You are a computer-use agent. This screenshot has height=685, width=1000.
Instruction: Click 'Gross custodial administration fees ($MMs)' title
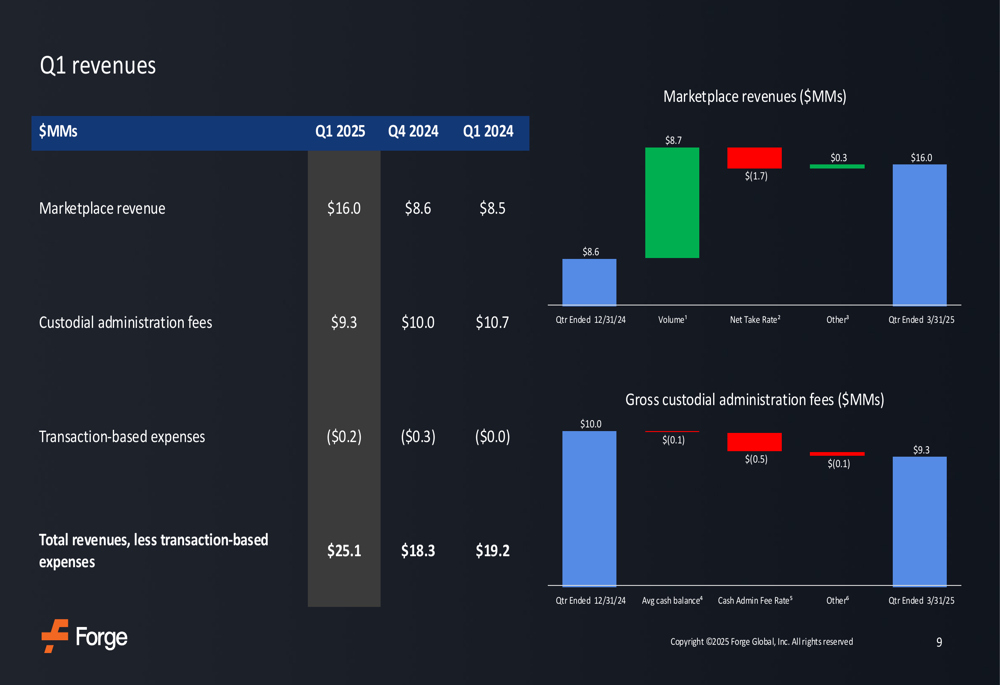coord(754,400)
